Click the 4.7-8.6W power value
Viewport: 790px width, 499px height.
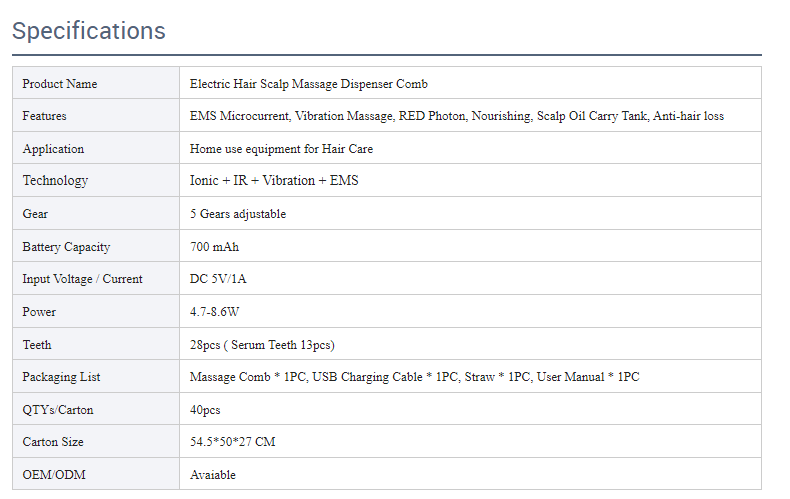[215, 312]
